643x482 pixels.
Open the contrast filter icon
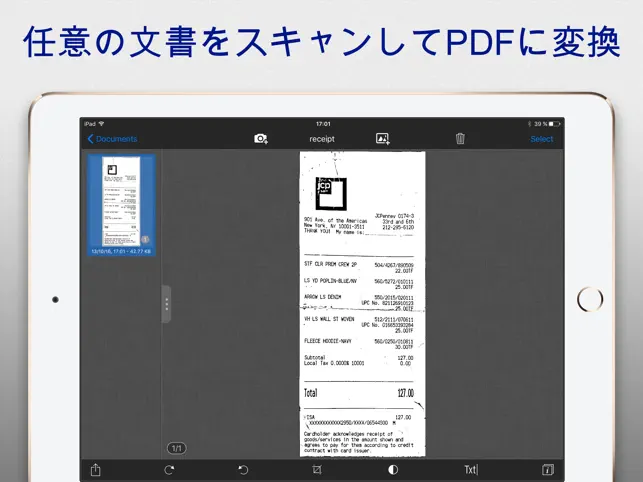[393, 470]
